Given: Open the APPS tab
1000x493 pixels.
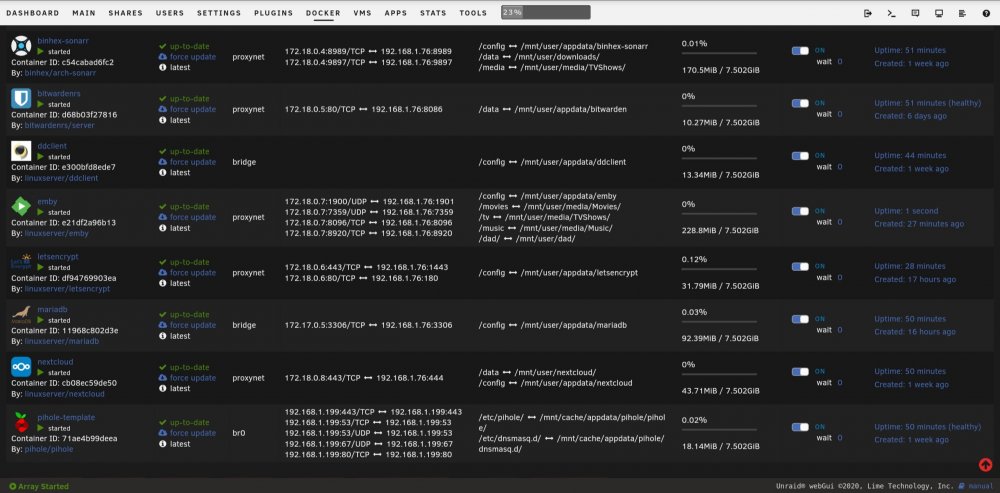Looking at the screenshot, I should (395, 13).
